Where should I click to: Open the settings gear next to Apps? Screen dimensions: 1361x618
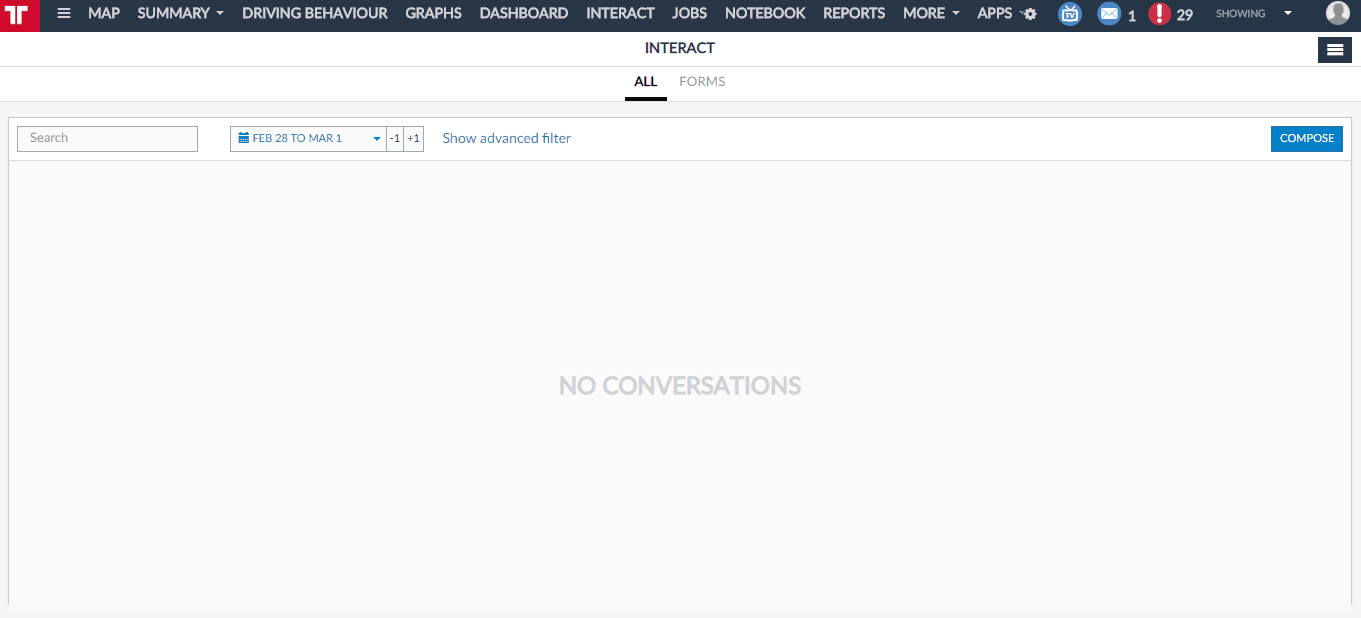click(1030, 15)
